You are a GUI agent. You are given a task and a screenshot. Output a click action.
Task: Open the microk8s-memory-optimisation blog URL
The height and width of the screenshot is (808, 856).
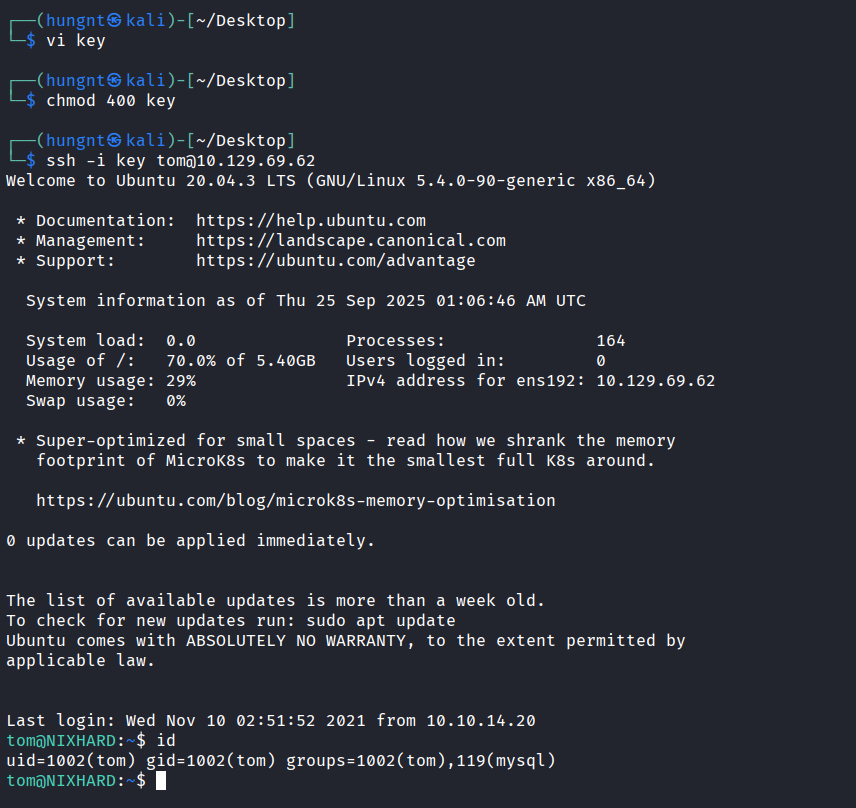tap(295, 500)
